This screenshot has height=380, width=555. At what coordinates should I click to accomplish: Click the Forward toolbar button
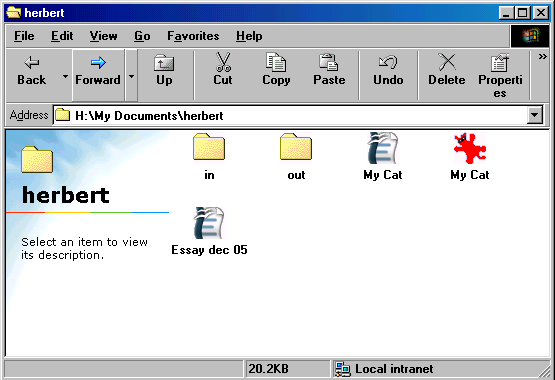point(98,74)
